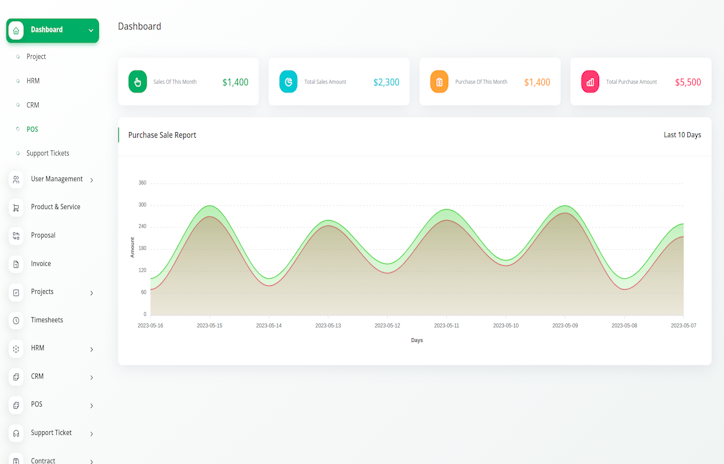
Task: Click the Proposal icon in sidebar
Action: [x=16, y=236]
